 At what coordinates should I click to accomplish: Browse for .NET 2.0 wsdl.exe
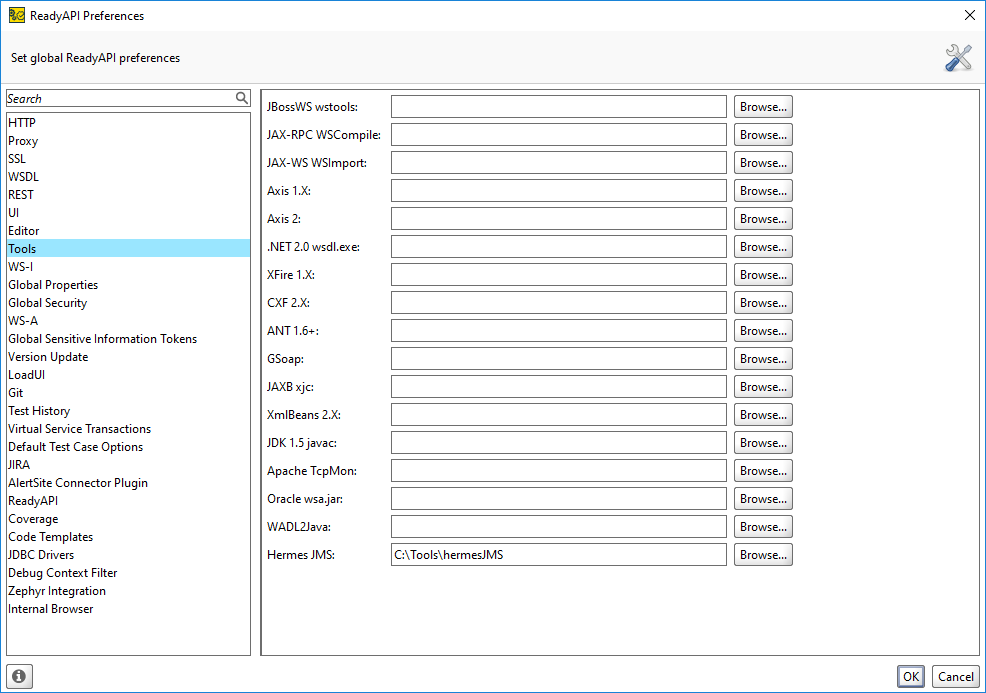[763, 247]
